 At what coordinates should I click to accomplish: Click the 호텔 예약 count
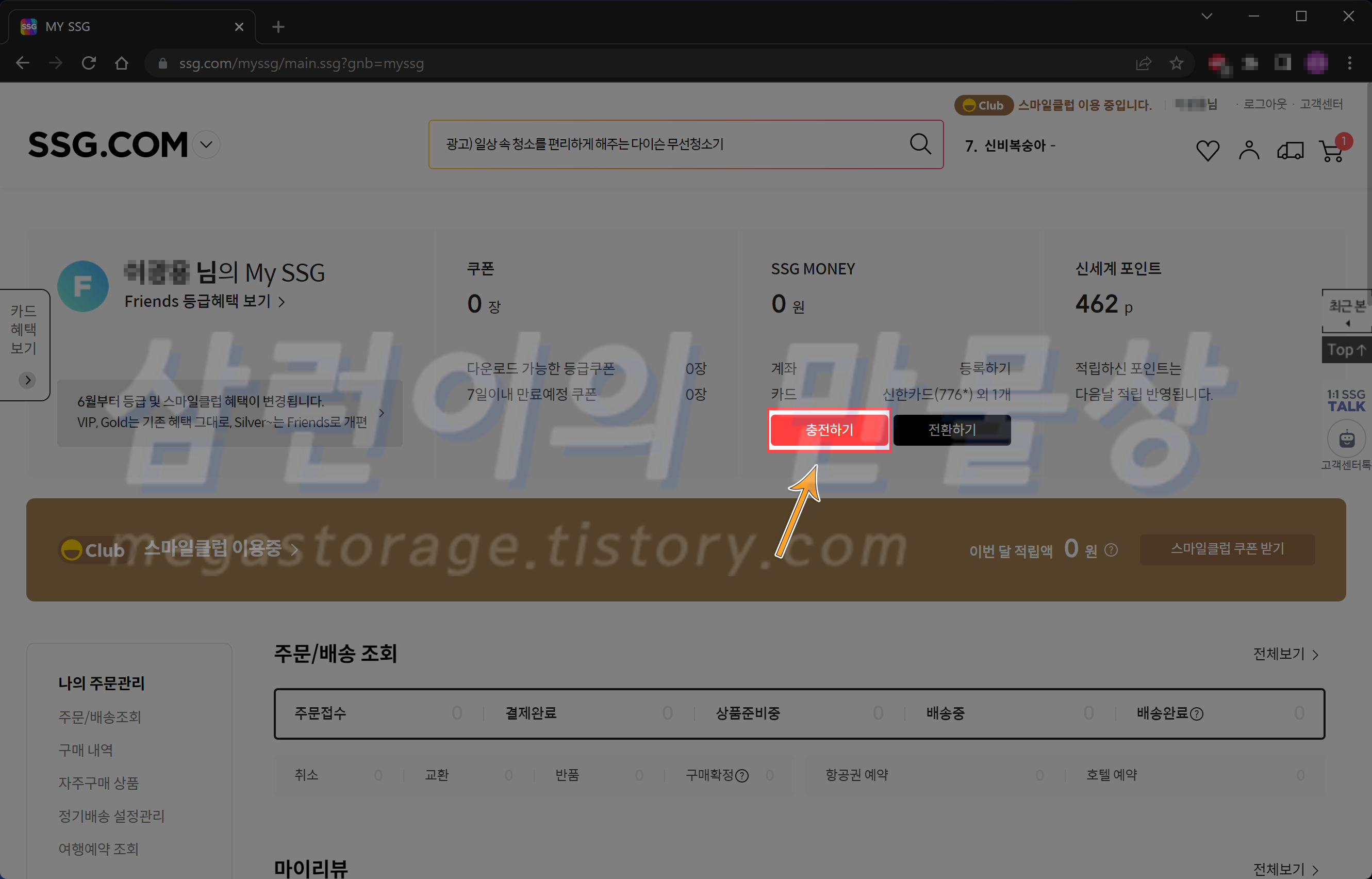[x=1300, y=776]
